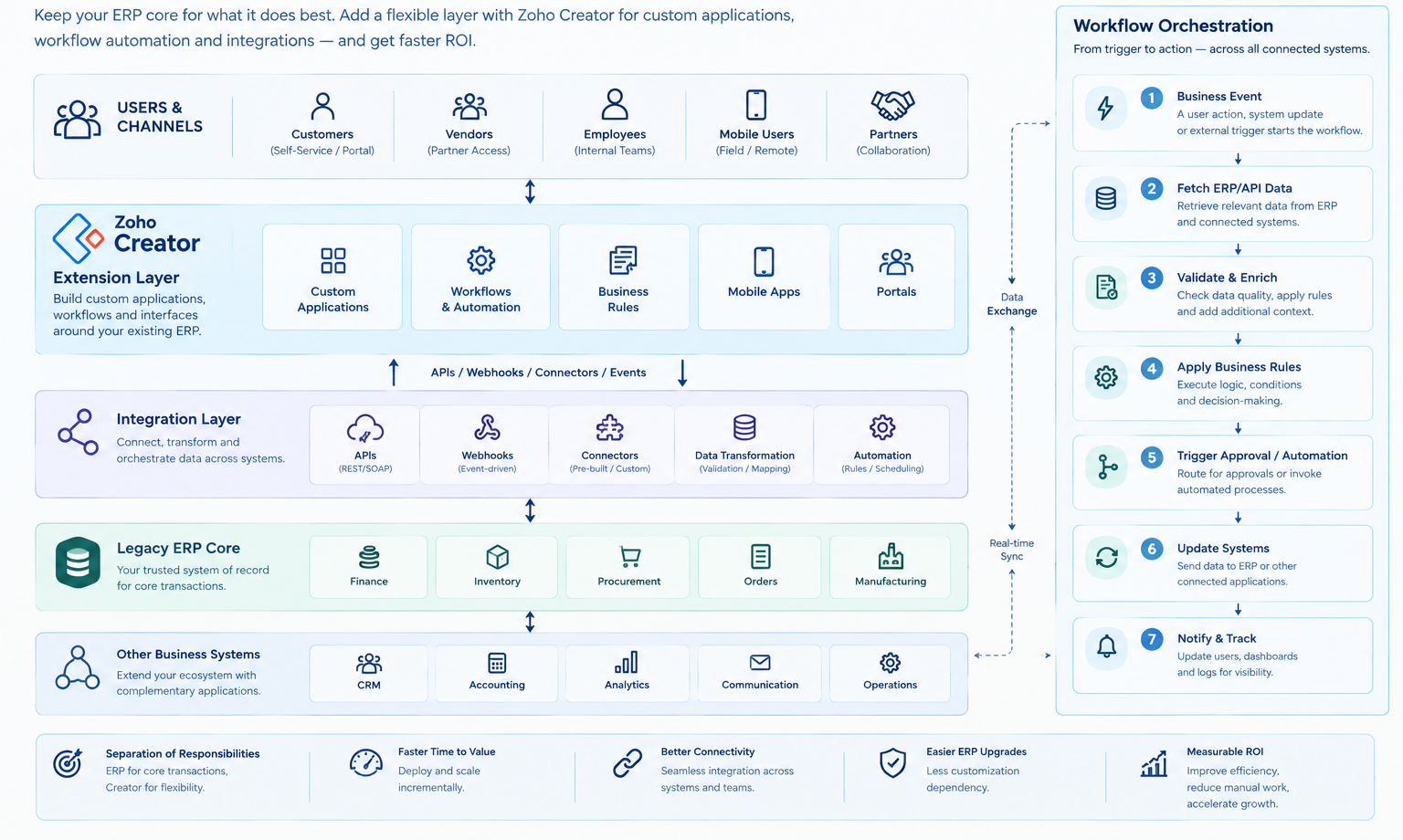Click the Workflows & Automation gear icon
1403x840 pixels.
pos(481,260)
